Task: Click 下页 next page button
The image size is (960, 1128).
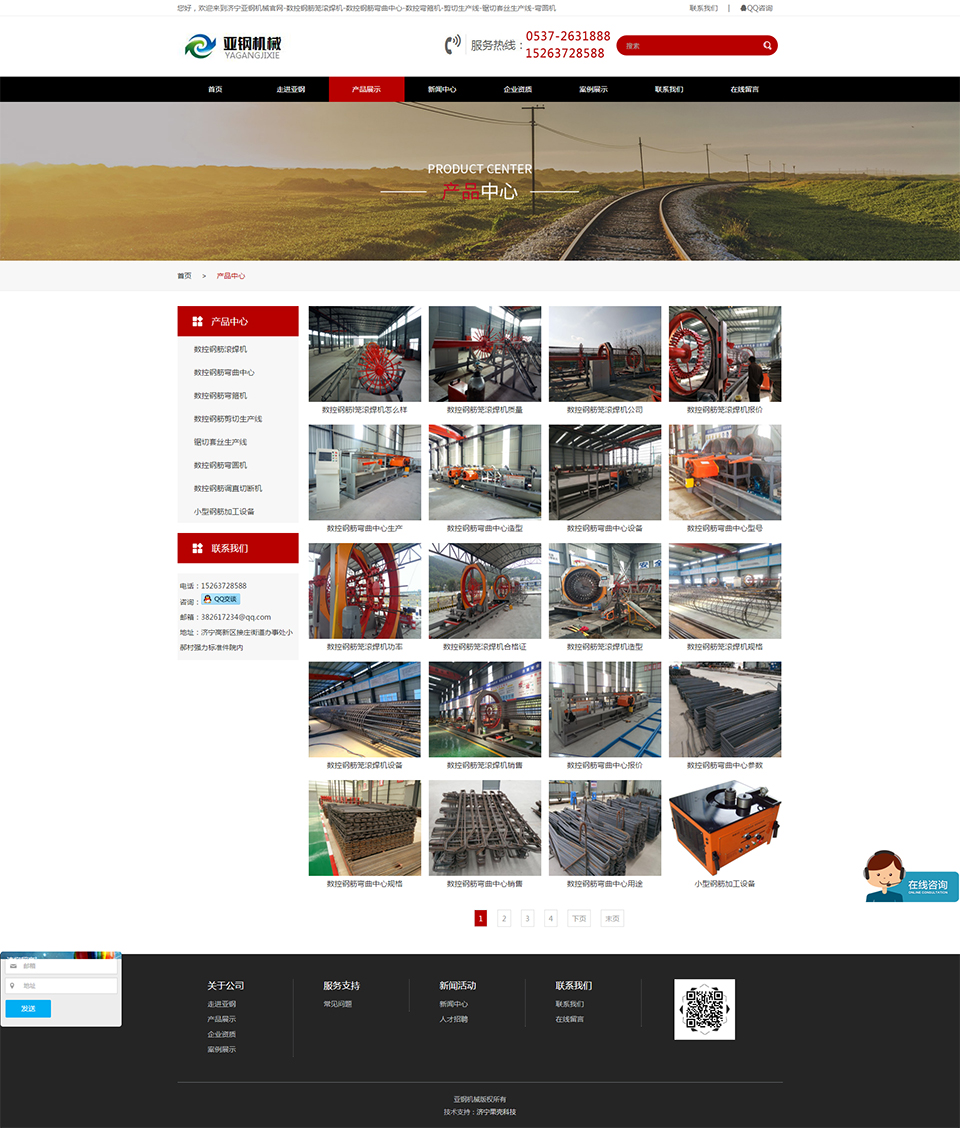Action: point(579,918)
